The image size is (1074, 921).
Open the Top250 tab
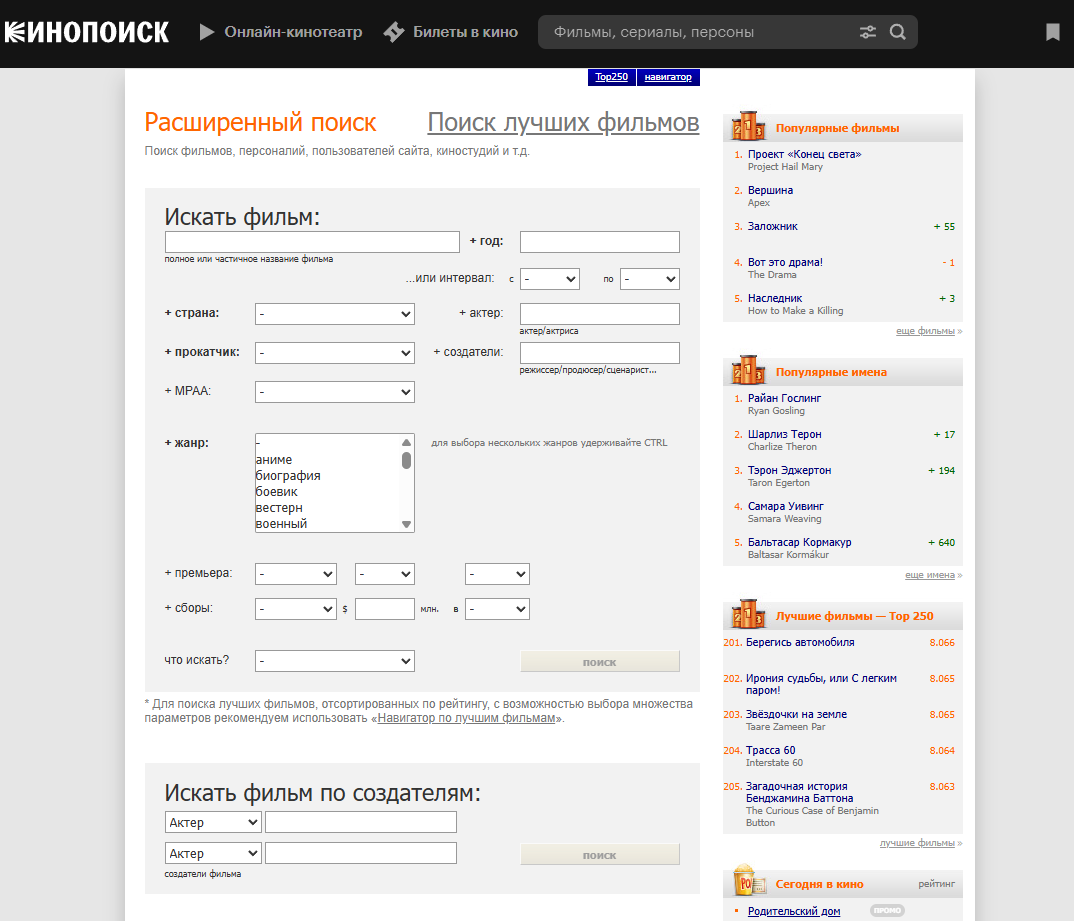point(612,77)
